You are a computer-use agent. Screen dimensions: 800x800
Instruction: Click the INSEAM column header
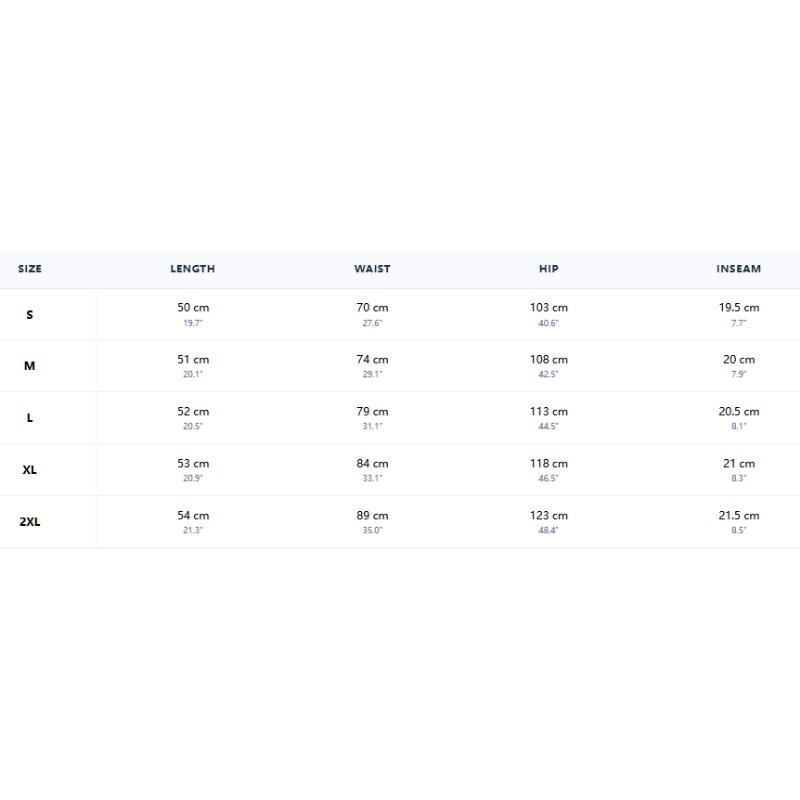pyautogui.click(x=738, y=269)
